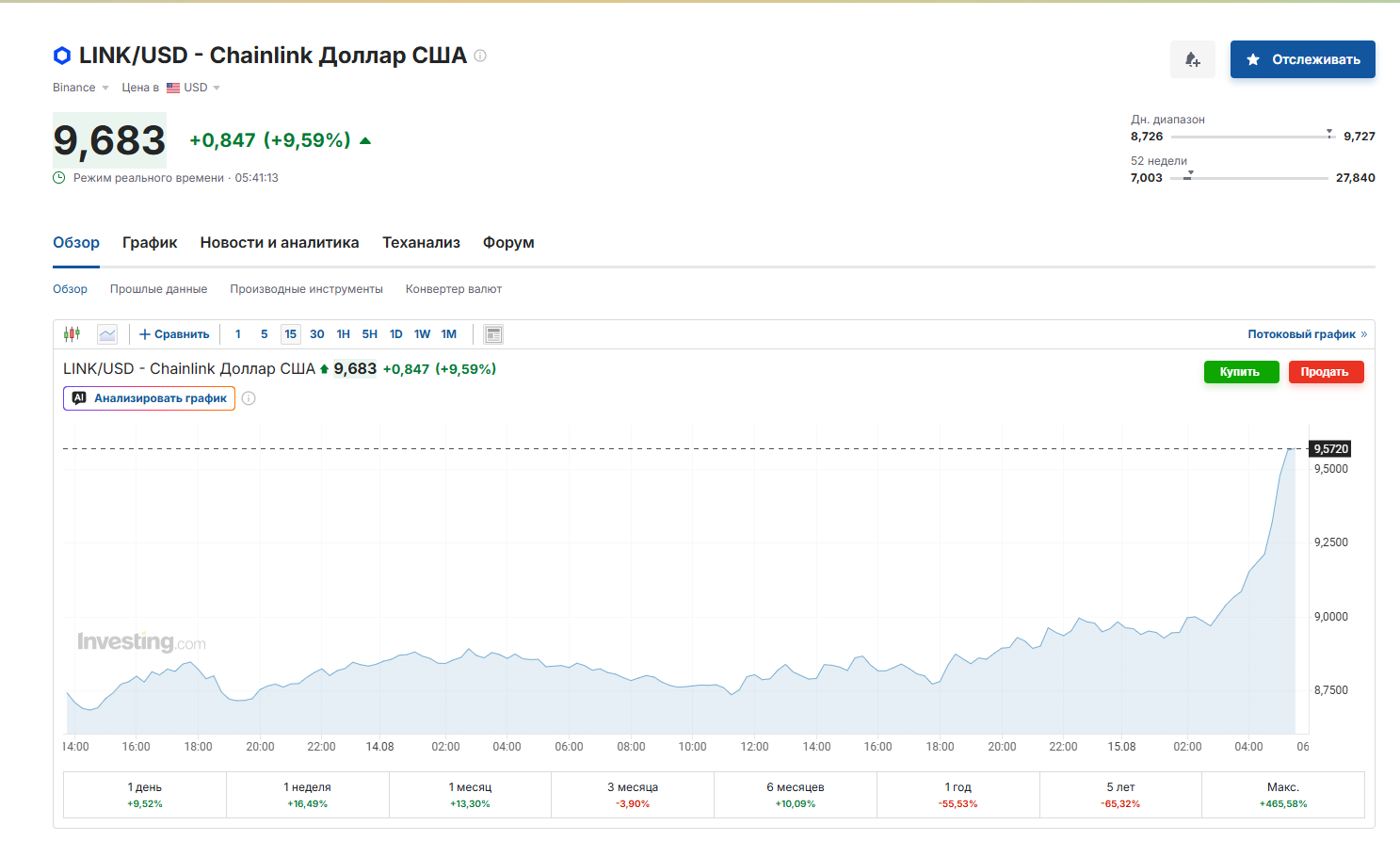
Task: Click the green up arrow next to price change
Action: (x=365, y=141)
